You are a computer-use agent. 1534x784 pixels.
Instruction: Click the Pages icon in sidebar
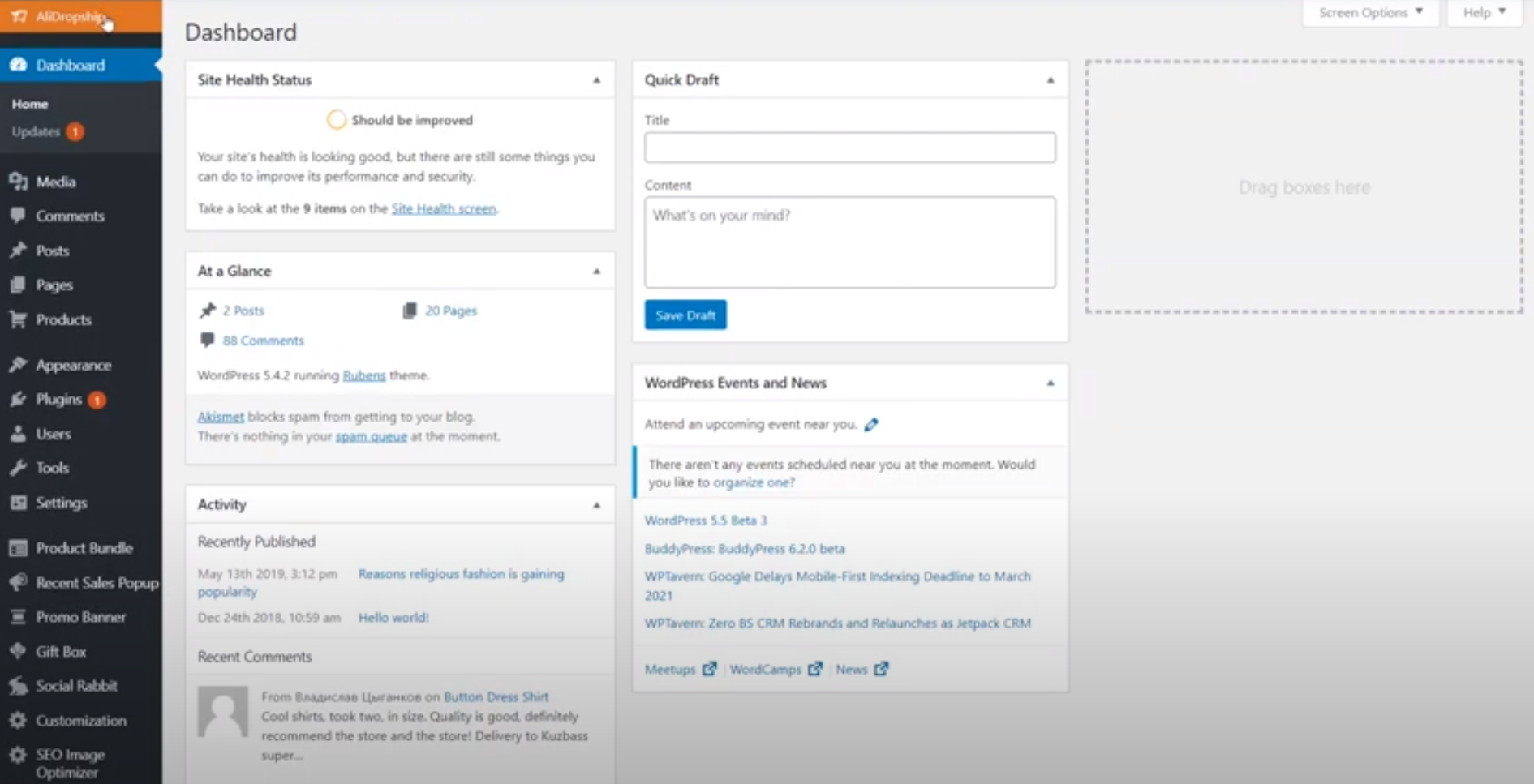click(18, 285)
